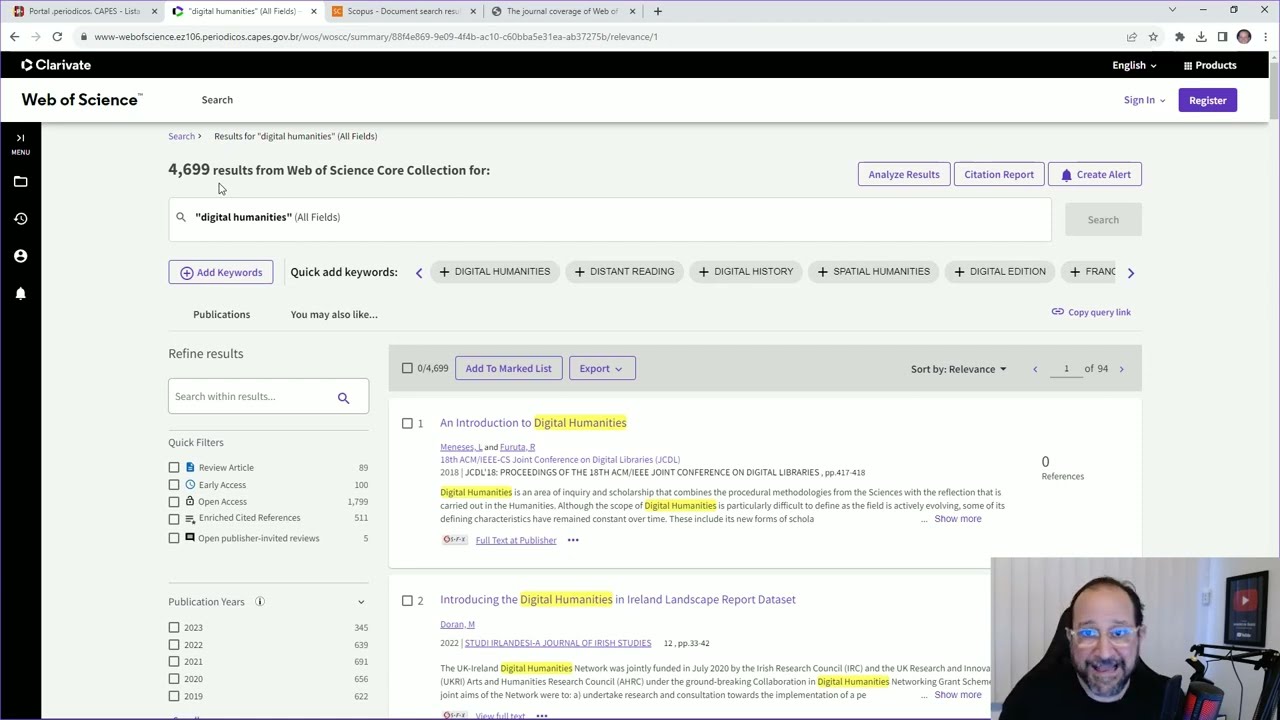Click the page number input box
This screenshot has width=1280, height=720.
(x=1066, y=369)
